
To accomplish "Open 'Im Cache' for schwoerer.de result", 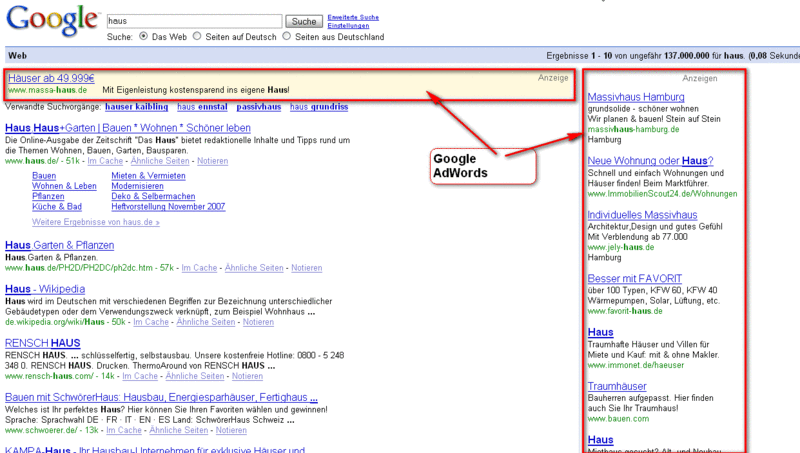I will pos(124,430).
